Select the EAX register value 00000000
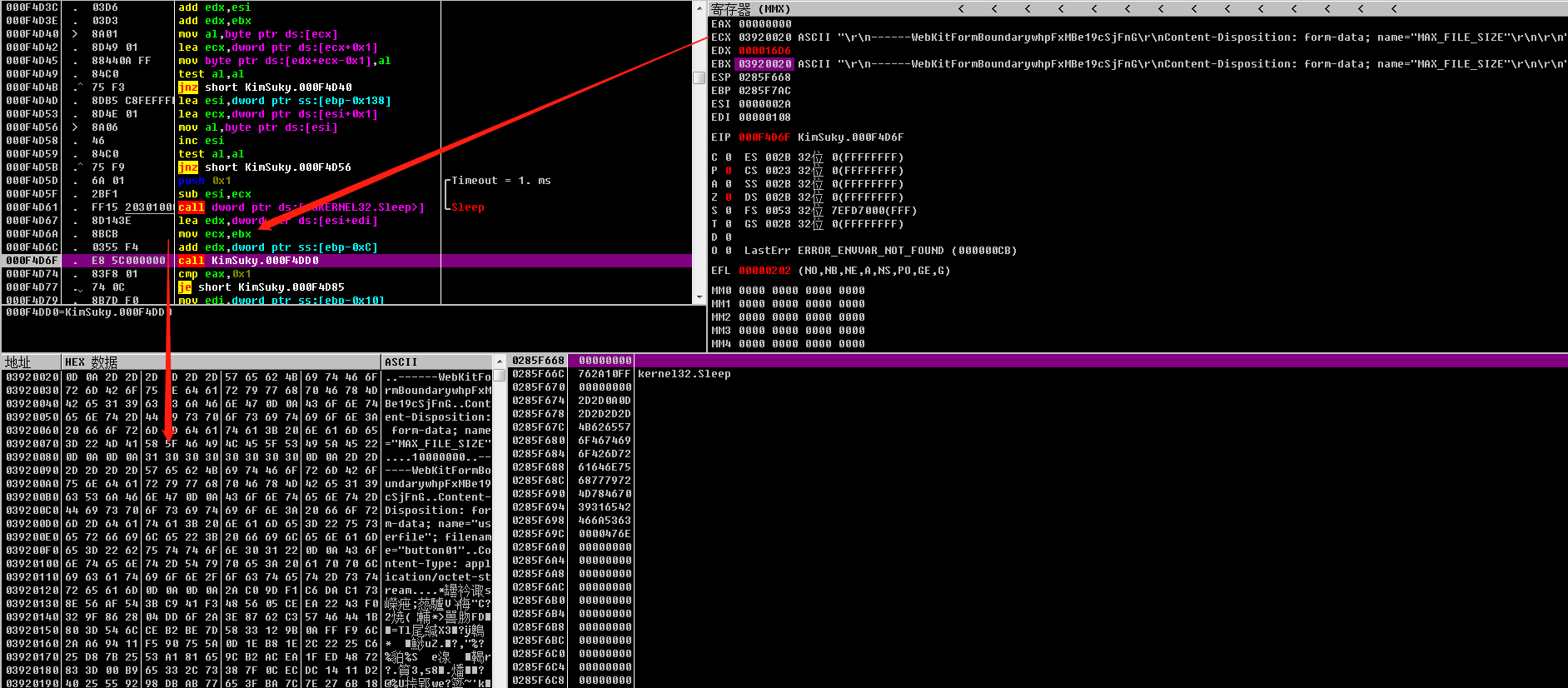 [765, 24]
